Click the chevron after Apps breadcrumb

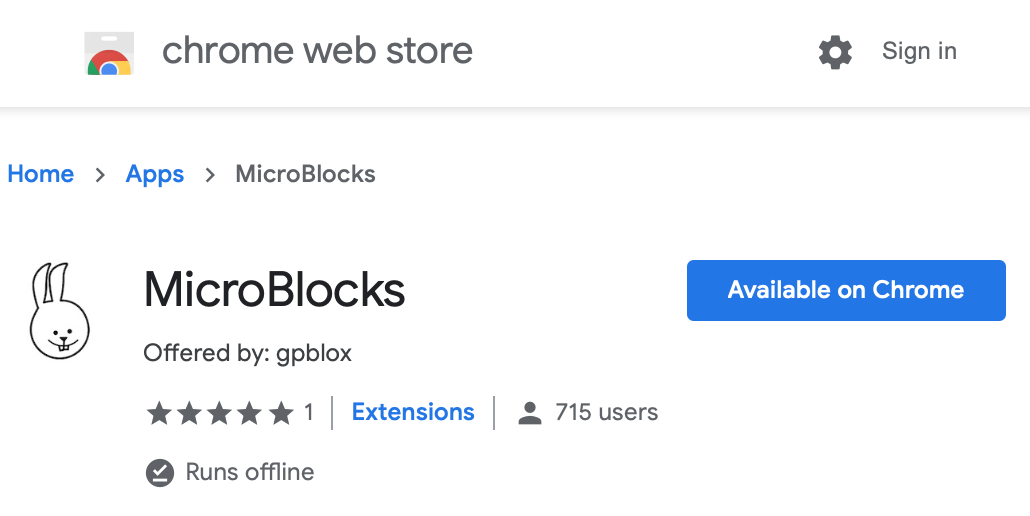click(x=210, y=175)
